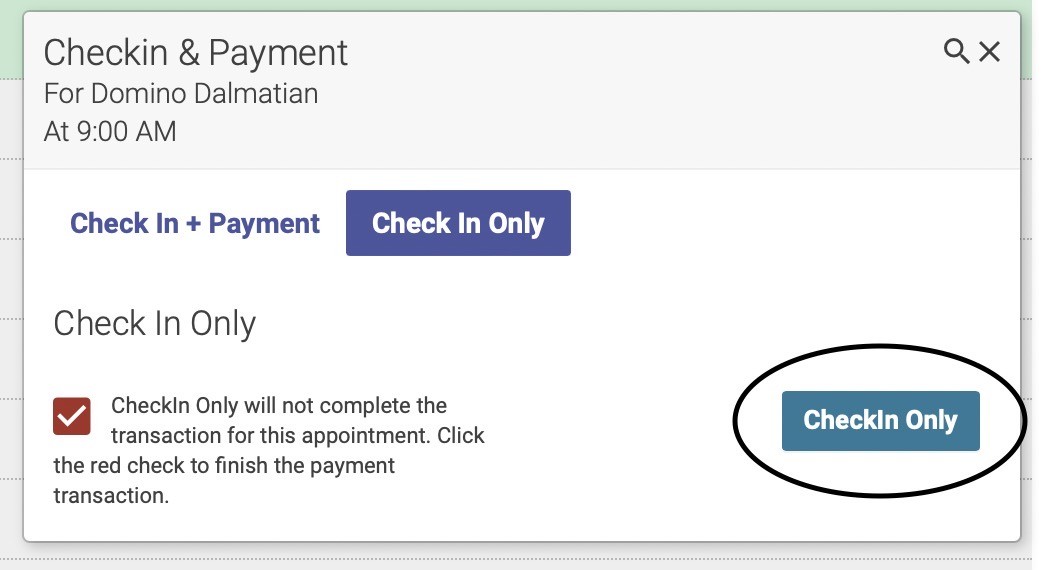Click the red check mark icon

pos(72,417)
